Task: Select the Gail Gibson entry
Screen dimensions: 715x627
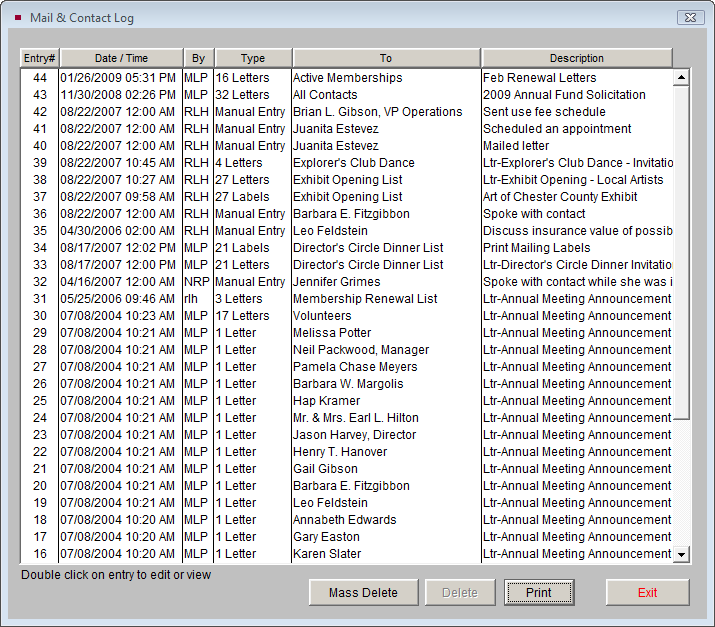Action: (x=347, y=469)
